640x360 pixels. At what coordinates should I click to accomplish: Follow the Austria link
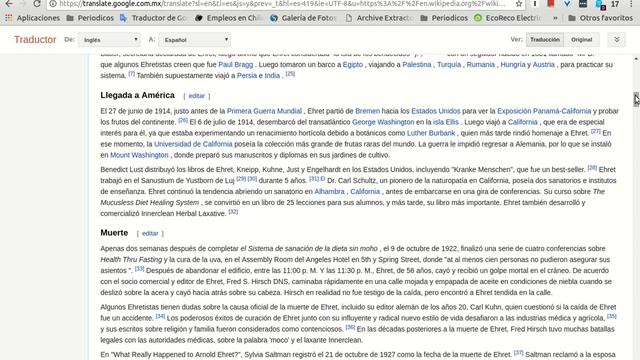pos(543,64)
